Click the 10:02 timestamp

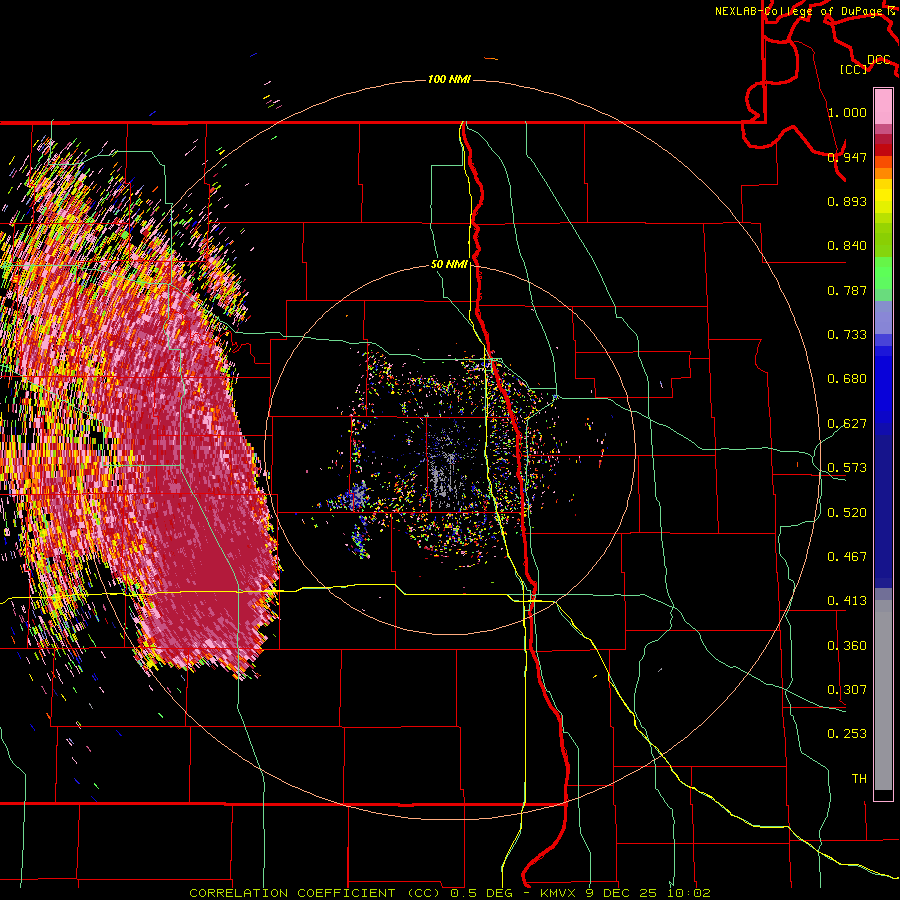click(x=690, y=893)
